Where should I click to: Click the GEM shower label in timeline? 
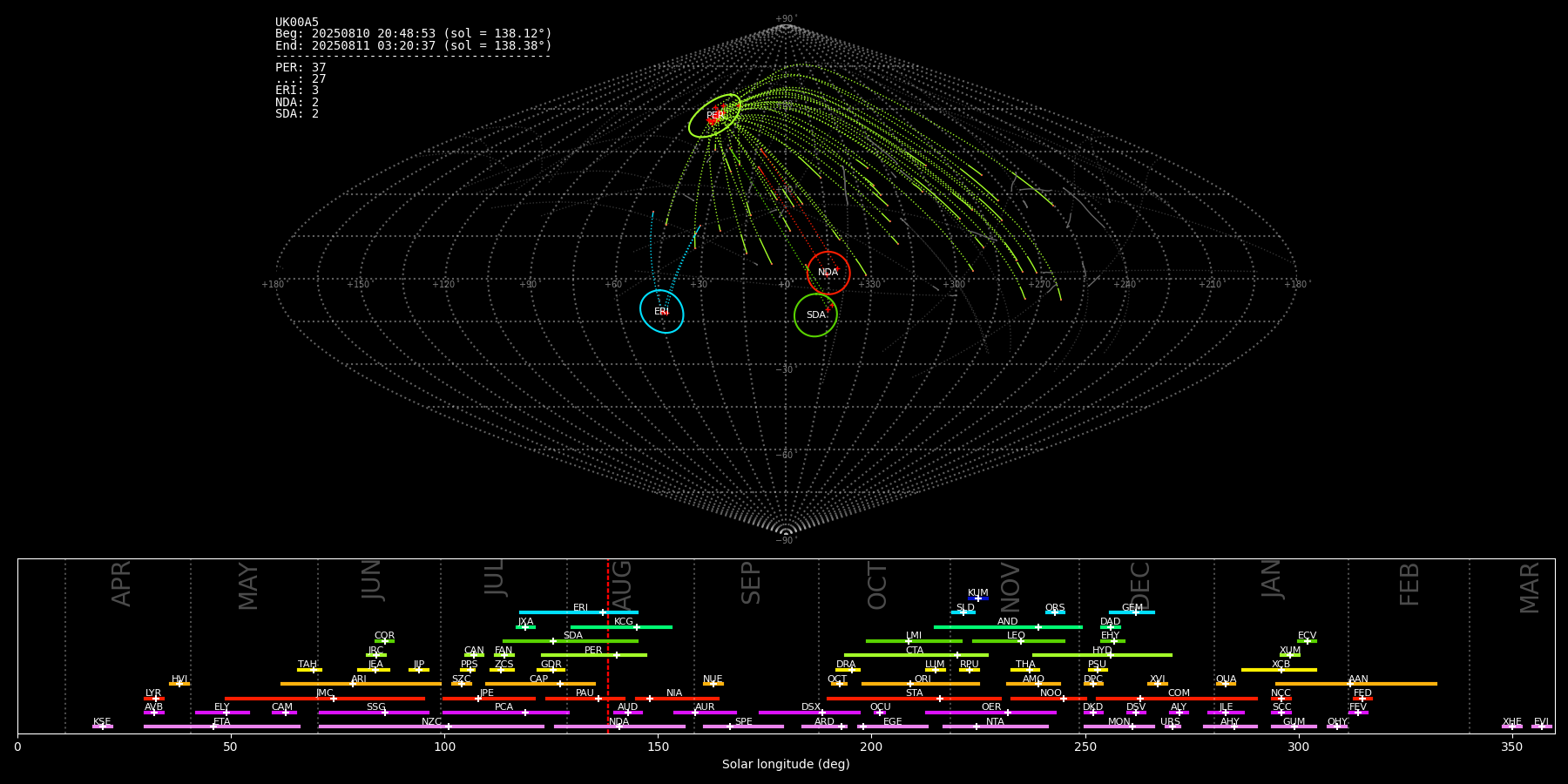click(x=1132, y=608)
